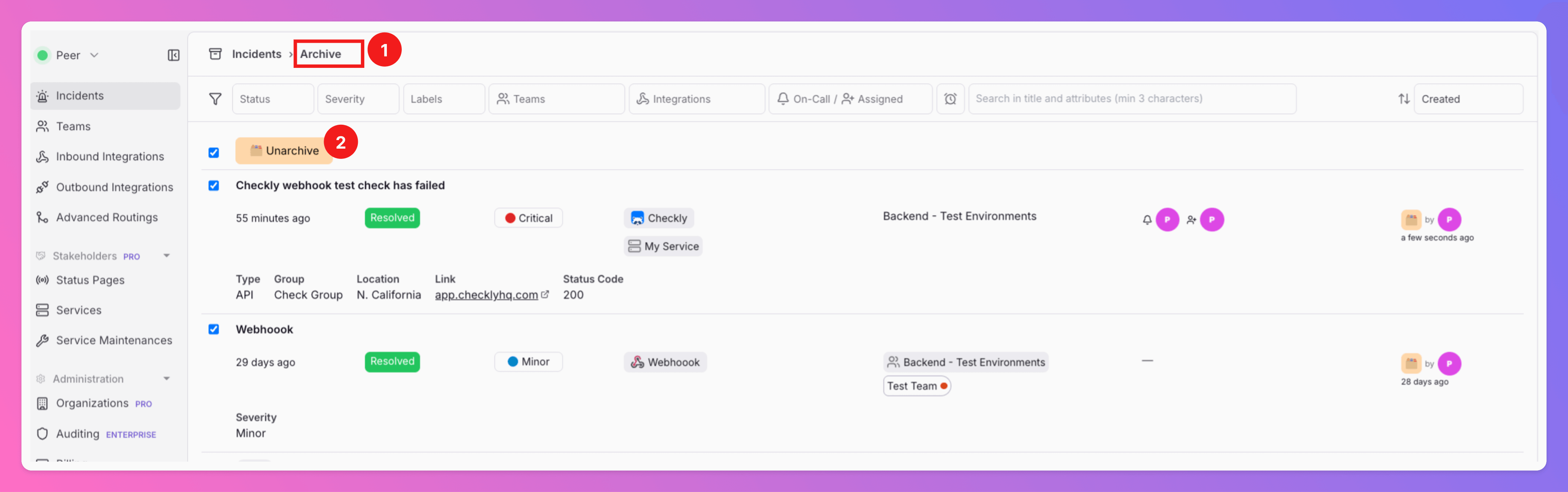Deselect the Webhoook incident checkbox
Viewport: 1568px width, 492px height.
coord(214,329)
